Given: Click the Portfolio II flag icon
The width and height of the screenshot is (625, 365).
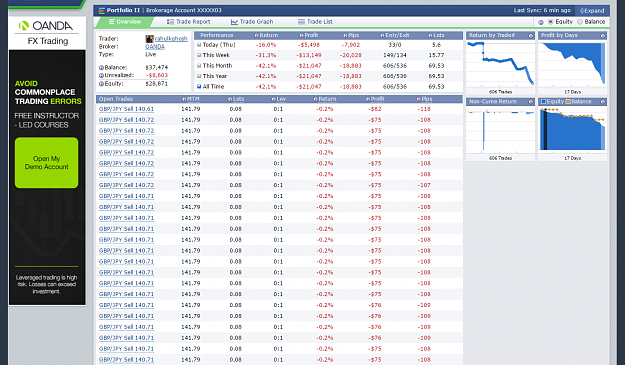Looking at the screenshot, I should [x=102, y=10].
